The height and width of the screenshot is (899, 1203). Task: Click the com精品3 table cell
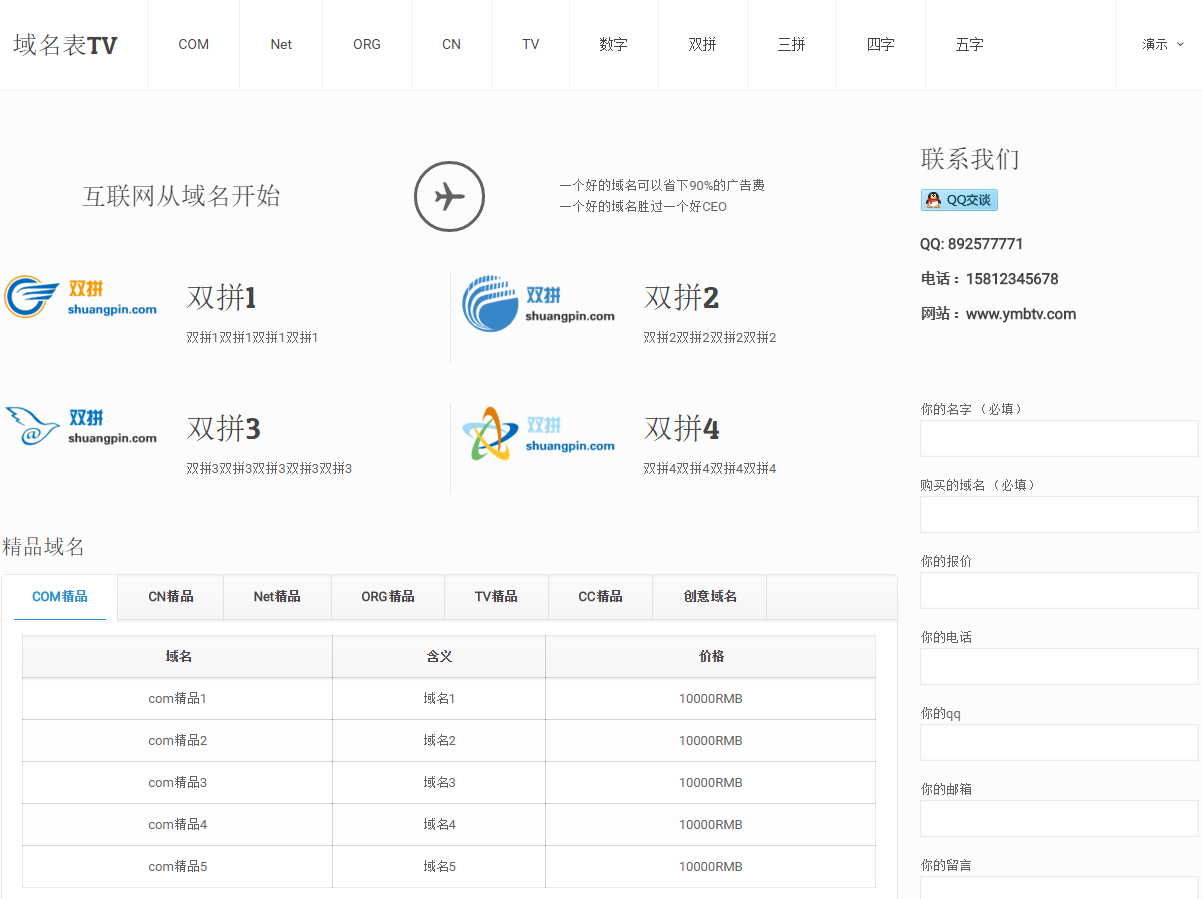(178, 783)
